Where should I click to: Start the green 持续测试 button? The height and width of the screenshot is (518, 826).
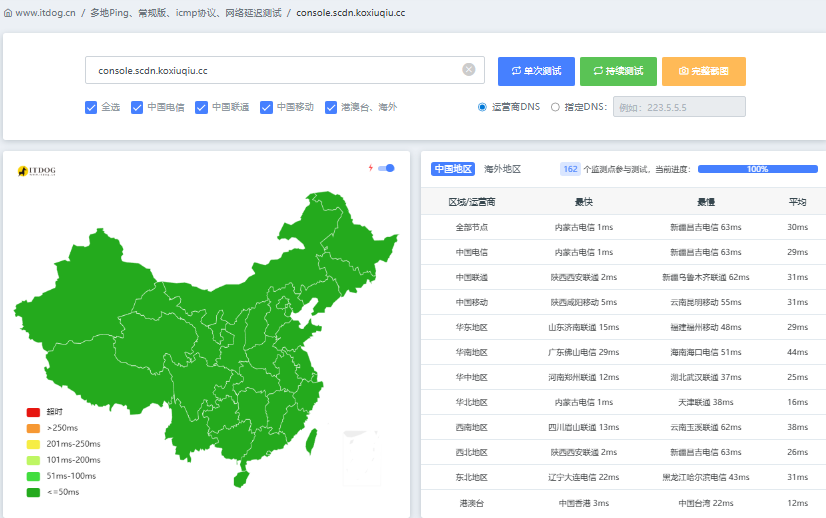618,71
